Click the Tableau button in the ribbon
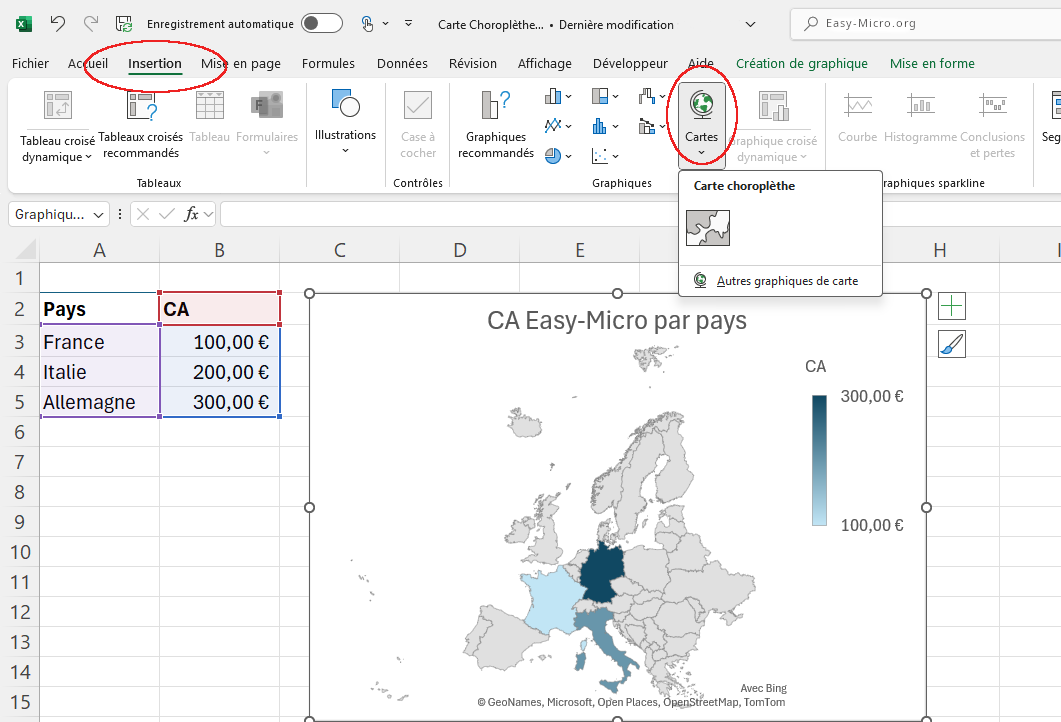Screen dimensions: 1061x722 coord(210,117)
